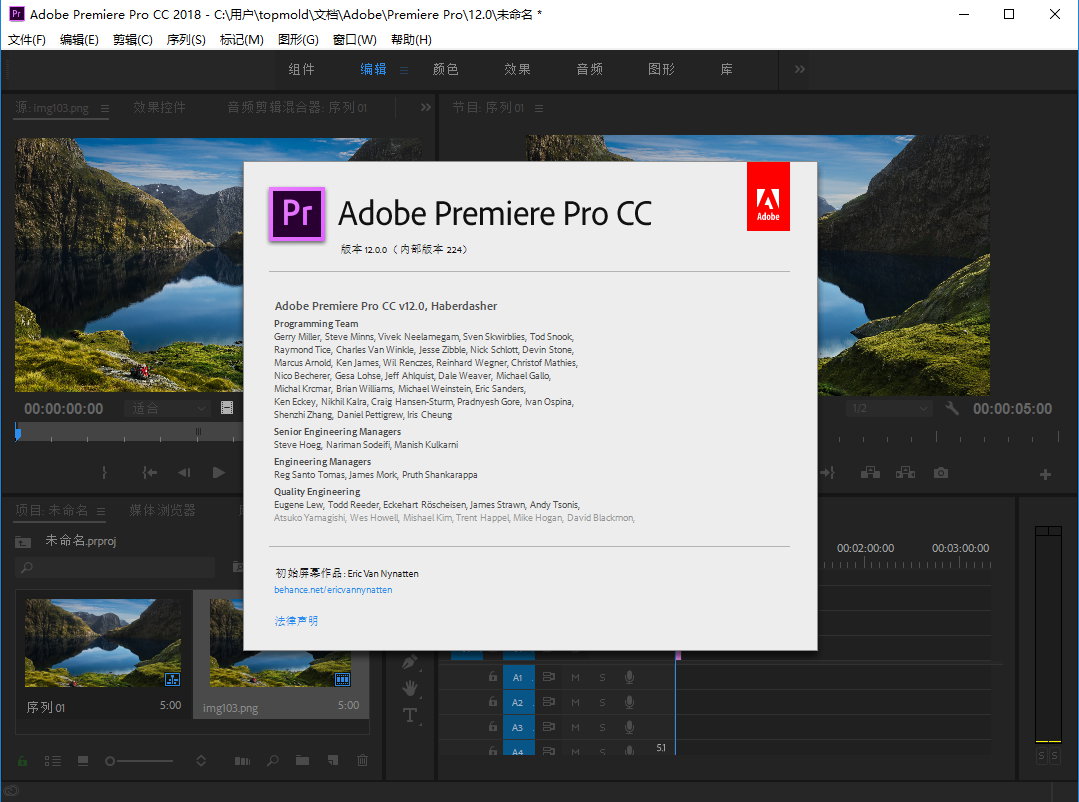Select the Type tool
Screen dimensions: 1079x802
410,715
